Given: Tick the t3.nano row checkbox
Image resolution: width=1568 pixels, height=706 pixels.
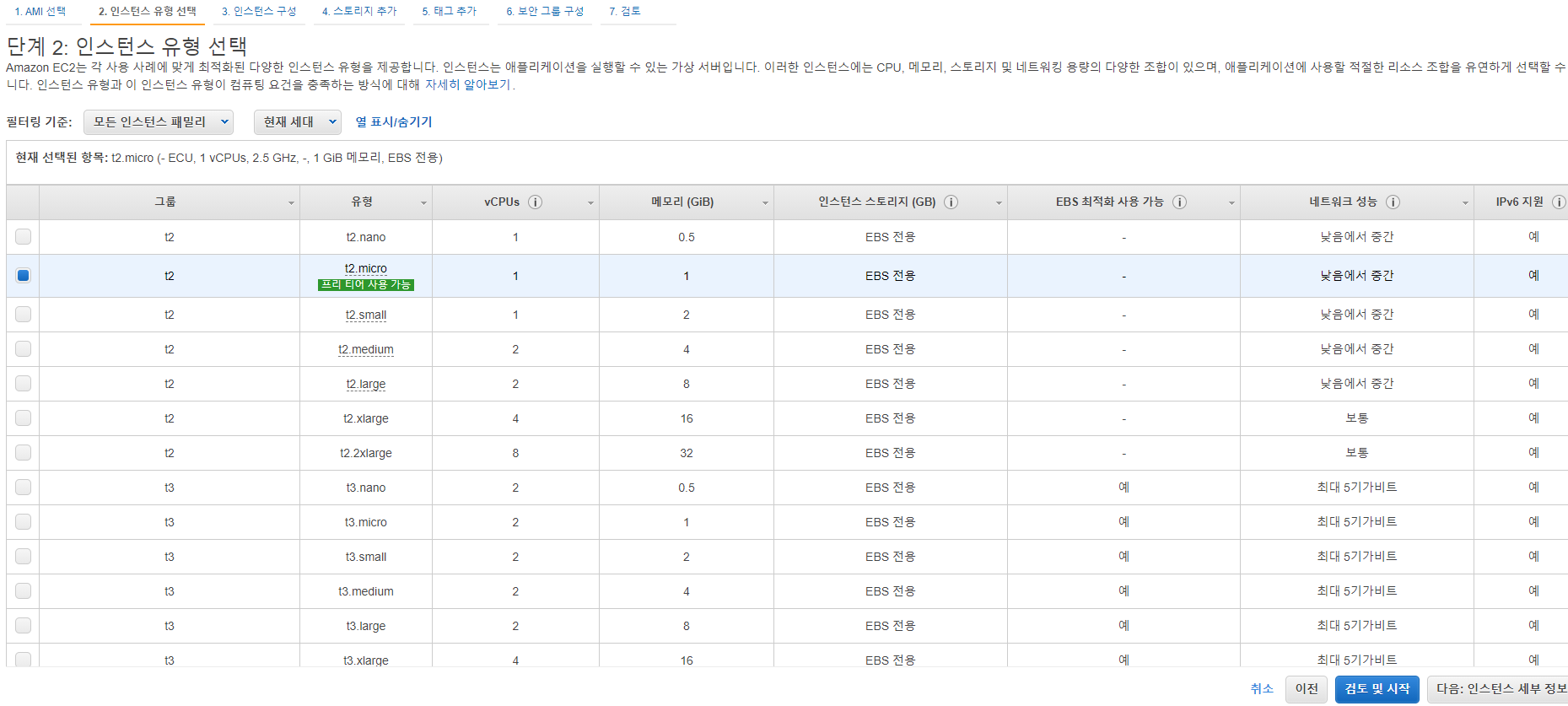Looking at the screenshot, I should point(23,487).
